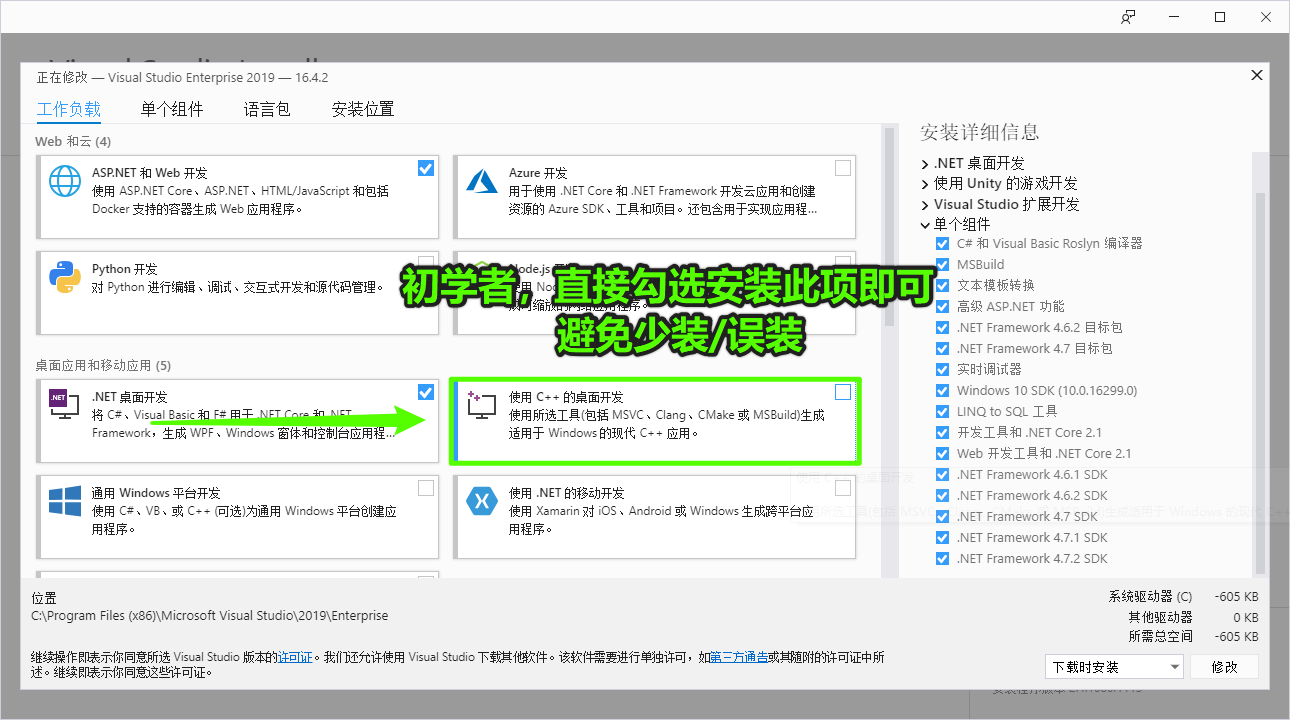Image resolution: width=1290 pixels, height=720 pixels.
Task: Click the 所需总空间 -605 KB value
Action: pos(1236,637)
